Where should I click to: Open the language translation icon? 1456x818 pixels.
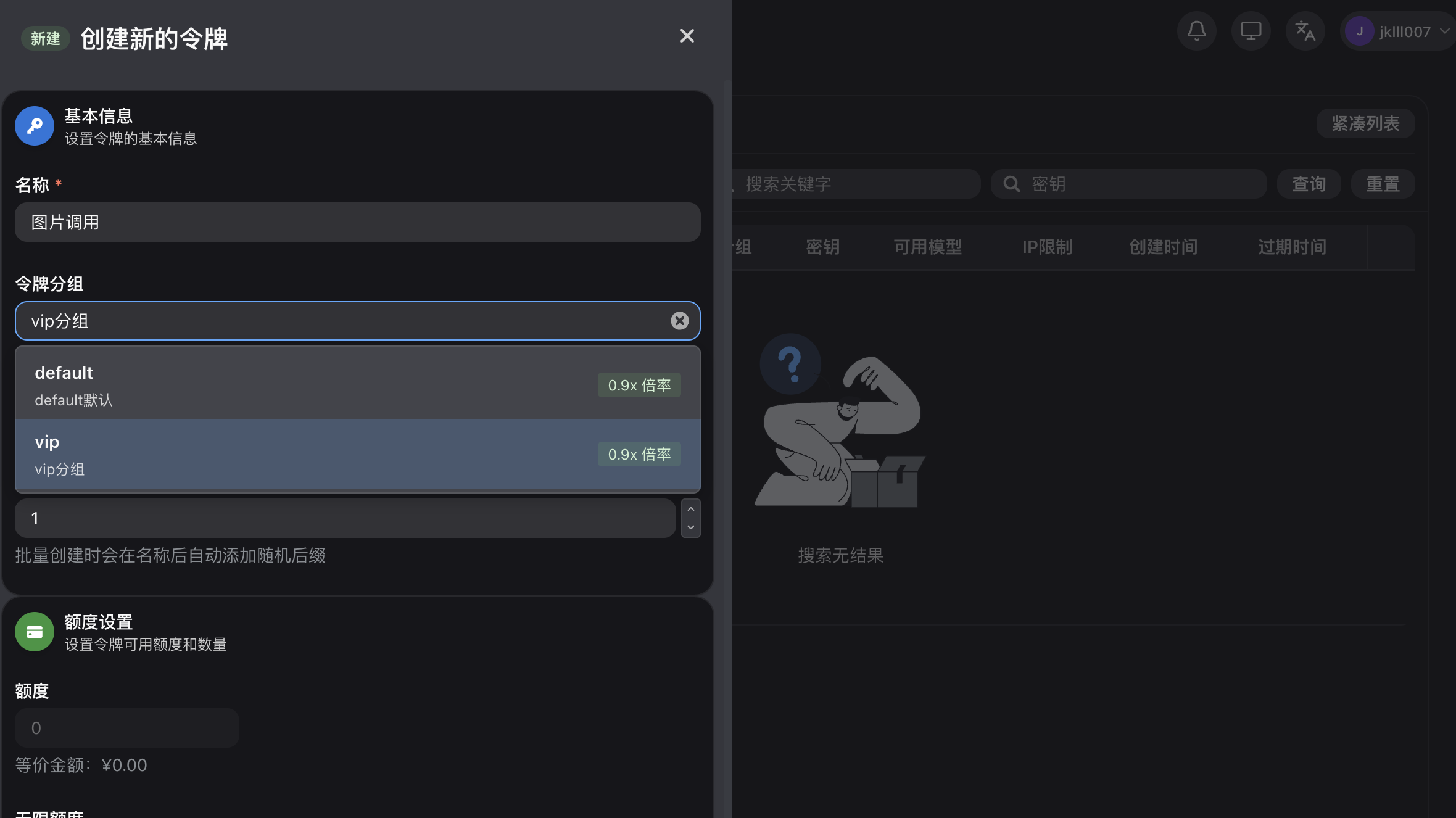pyautogui.click(x=1305, y=31)
